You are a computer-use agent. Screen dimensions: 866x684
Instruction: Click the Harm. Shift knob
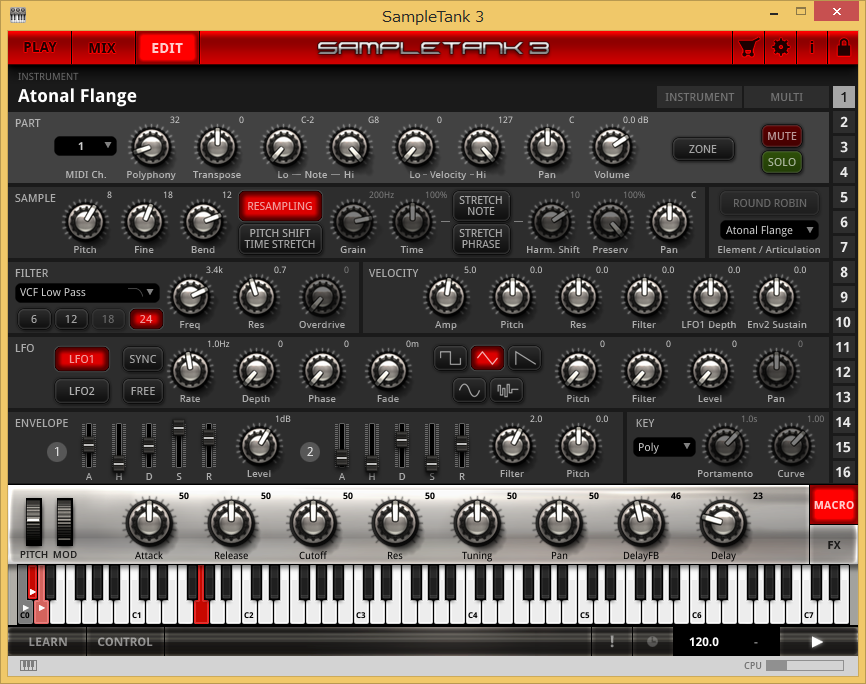(x=552, y=222)
